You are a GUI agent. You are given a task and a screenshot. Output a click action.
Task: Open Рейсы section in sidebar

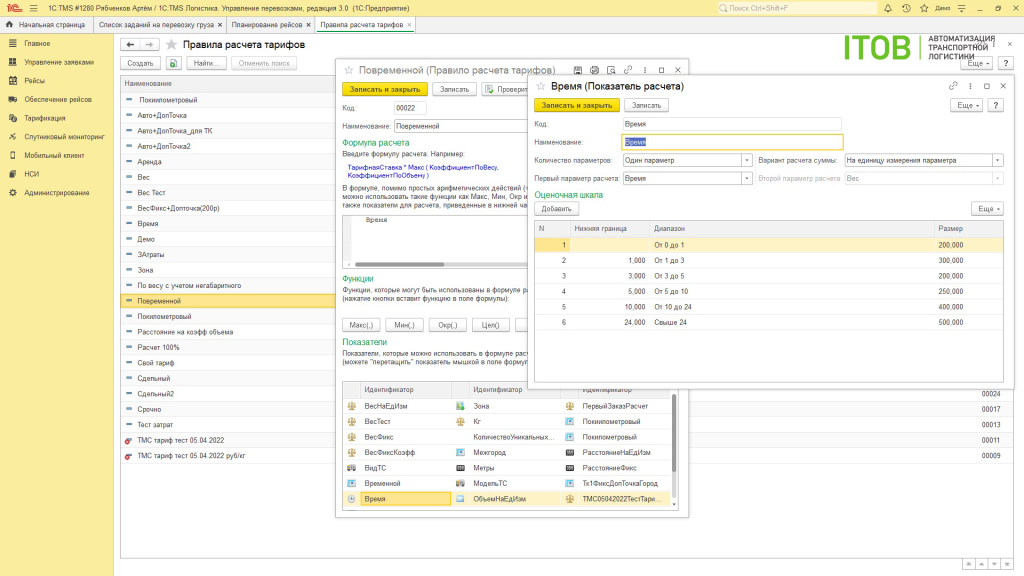[x=35, y=81]
